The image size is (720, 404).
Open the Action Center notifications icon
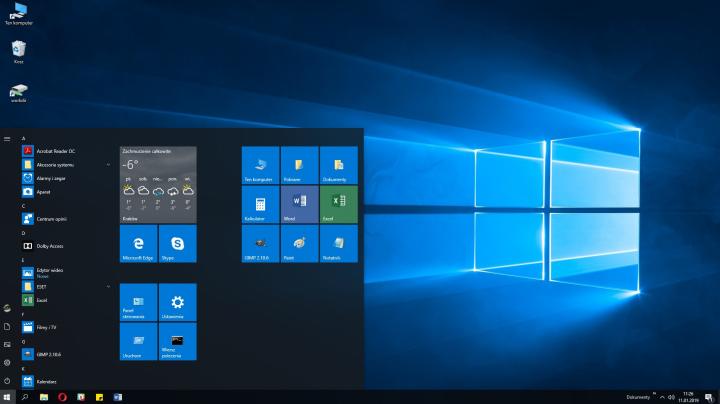tap(709, 398)
